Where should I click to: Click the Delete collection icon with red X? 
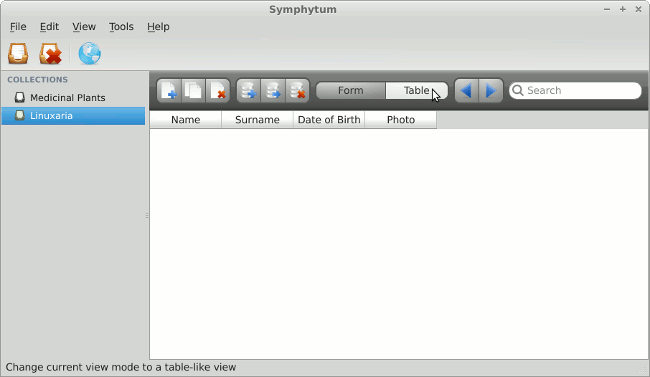click(50, 54)
